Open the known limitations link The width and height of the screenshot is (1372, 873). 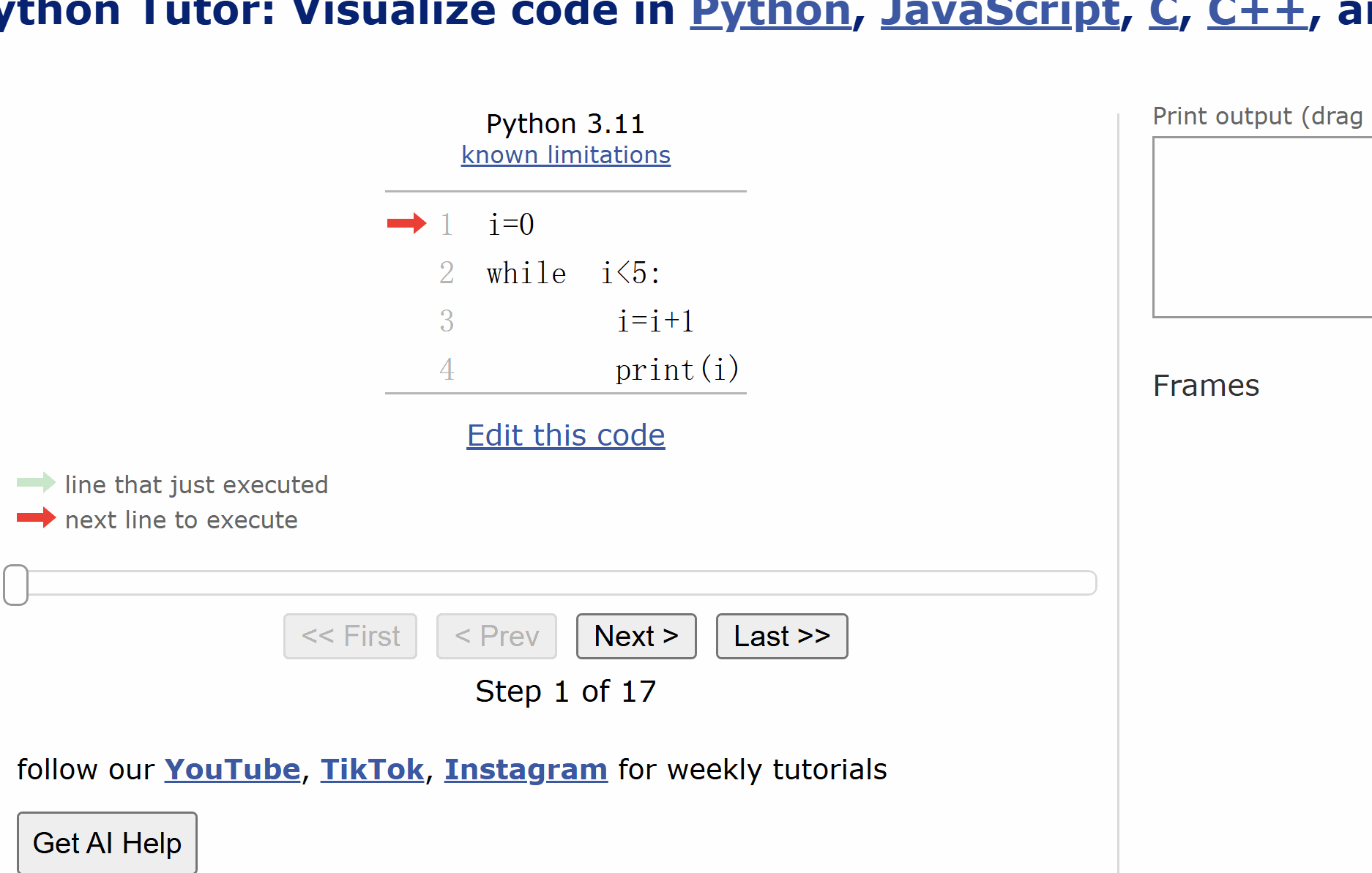click(x=565, y=155)
